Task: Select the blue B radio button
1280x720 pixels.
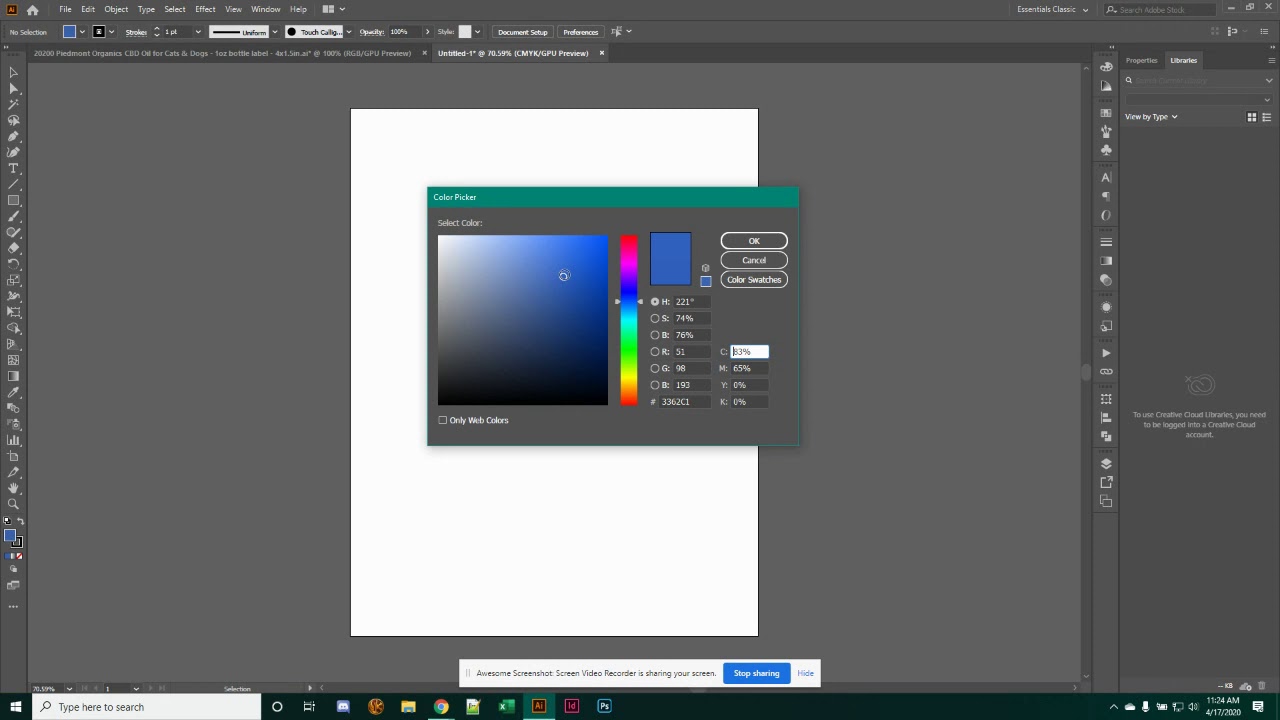Action: pyautogui.click(x=655, y=385)
